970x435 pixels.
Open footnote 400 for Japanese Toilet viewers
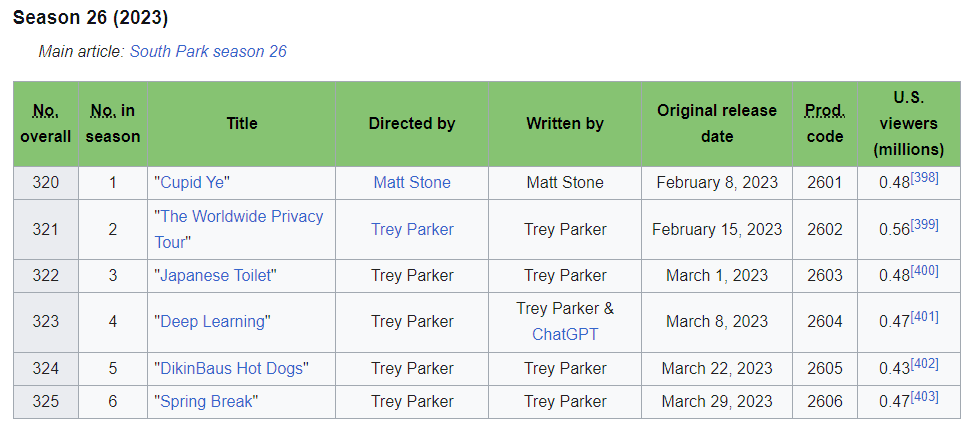924,270
